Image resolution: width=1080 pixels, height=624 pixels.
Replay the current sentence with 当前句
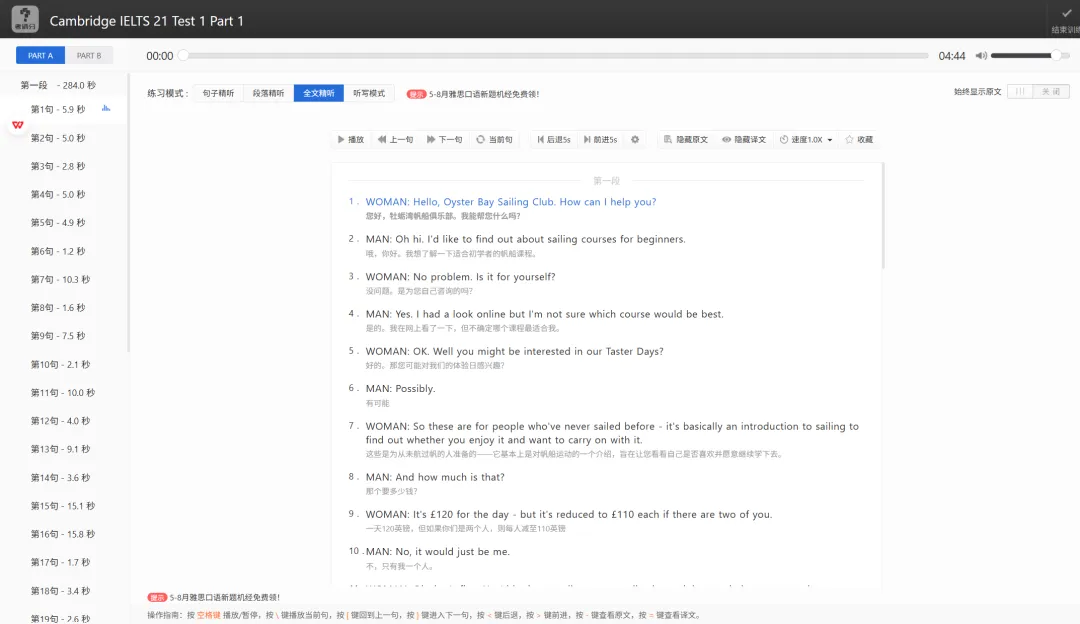point(495,140)
